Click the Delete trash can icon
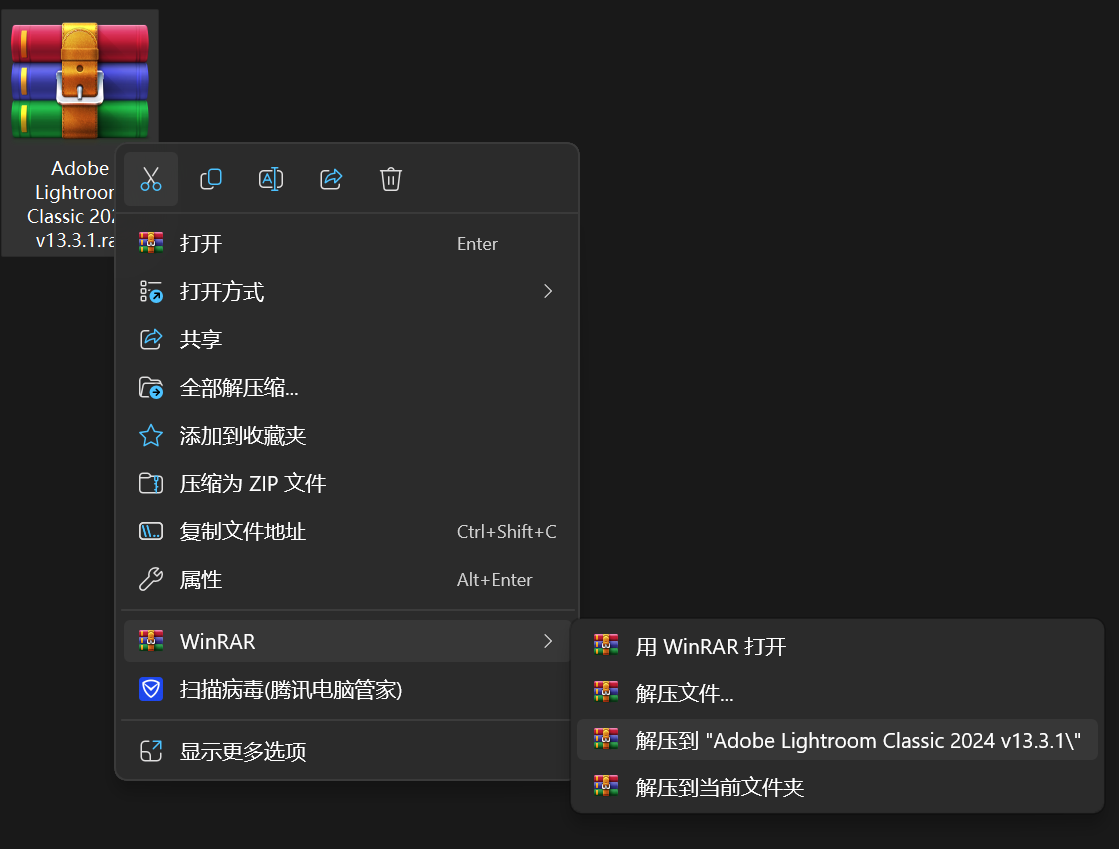The width and height of the screenshot is (1119, 849). coord(391,179)
